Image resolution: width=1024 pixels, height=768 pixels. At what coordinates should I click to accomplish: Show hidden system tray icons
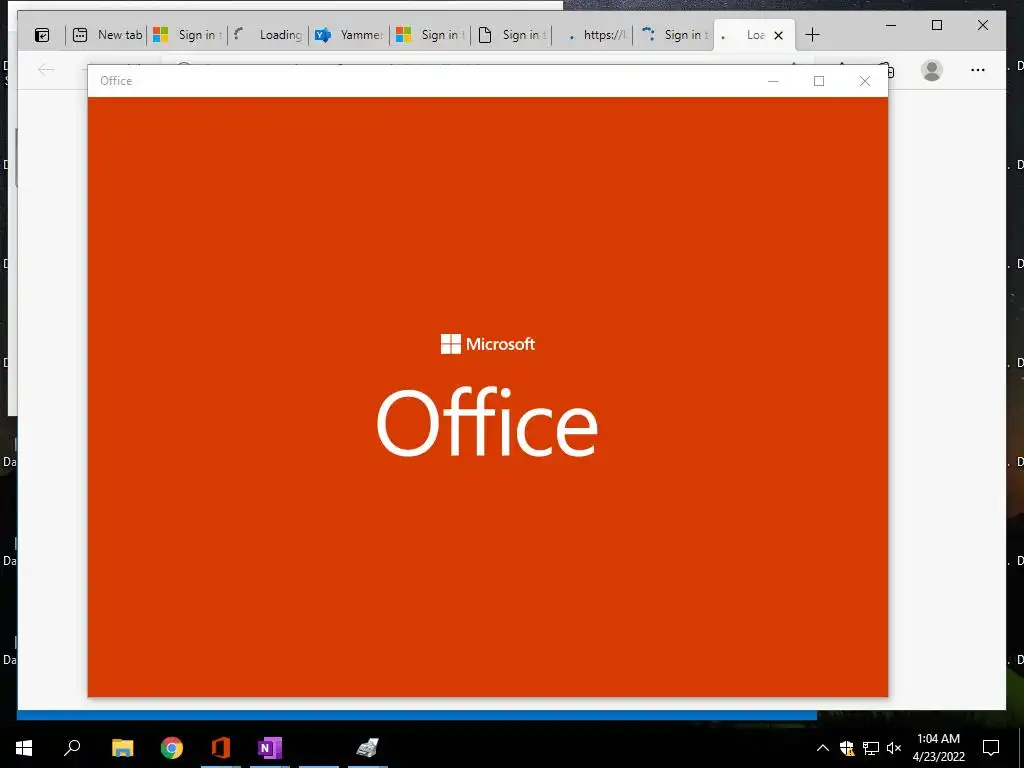pyautogui.click(x=823, y=748)
